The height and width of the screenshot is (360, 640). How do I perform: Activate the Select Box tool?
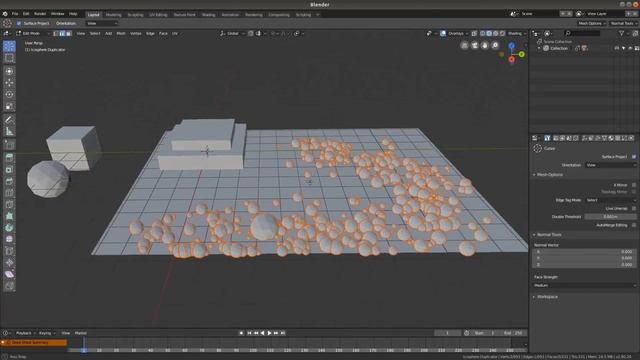click(9, 58)
